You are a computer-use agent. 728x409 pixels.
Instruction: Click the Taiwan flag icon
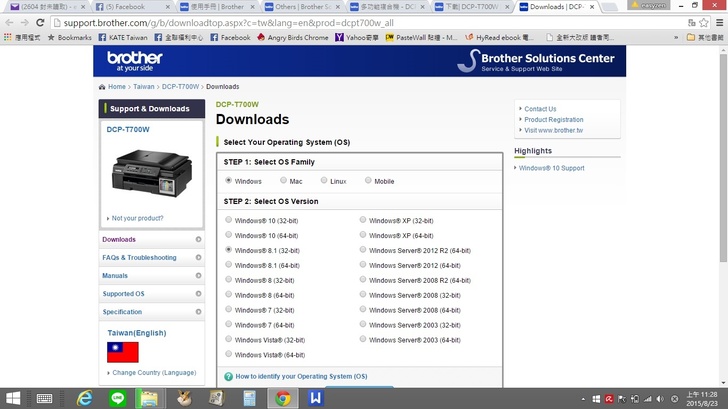122,351
